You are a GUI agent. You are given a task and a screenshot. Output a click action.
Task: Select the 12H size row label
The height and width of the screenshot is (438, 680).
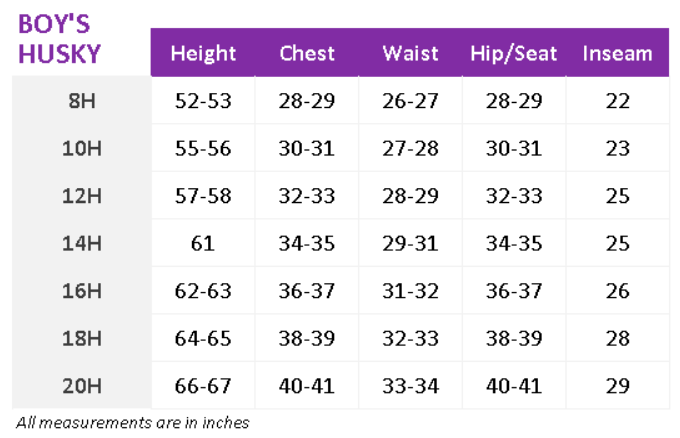click(82, 196)
